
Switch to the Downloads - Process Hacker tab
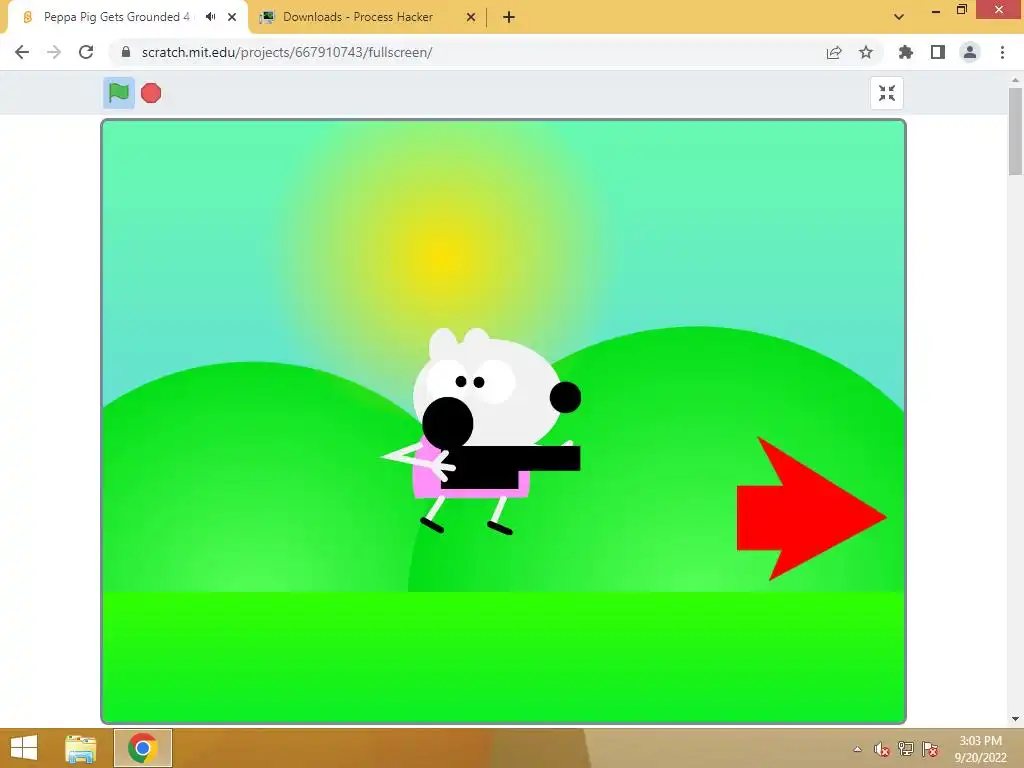click(367, 17)
